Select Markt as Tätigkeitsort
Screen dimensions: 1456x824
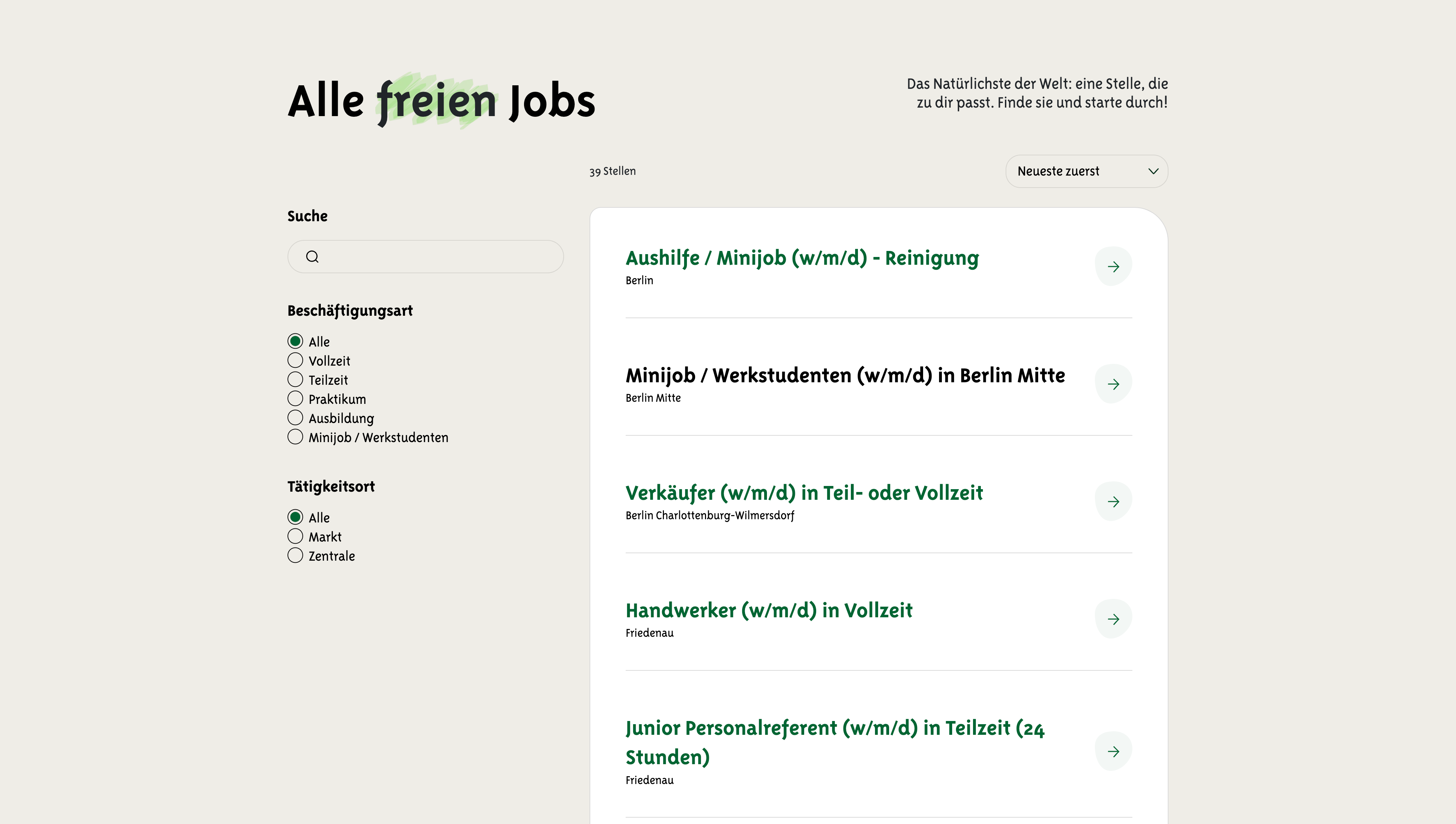(x=295, y=537)
